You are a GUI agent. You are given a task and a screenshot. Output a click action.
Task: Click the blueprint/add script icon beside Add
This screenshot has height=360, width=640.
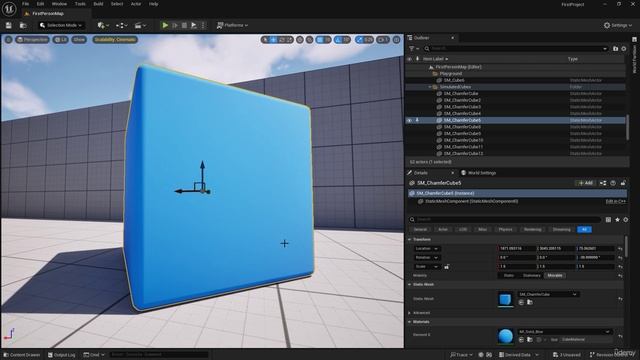(603, 183)
